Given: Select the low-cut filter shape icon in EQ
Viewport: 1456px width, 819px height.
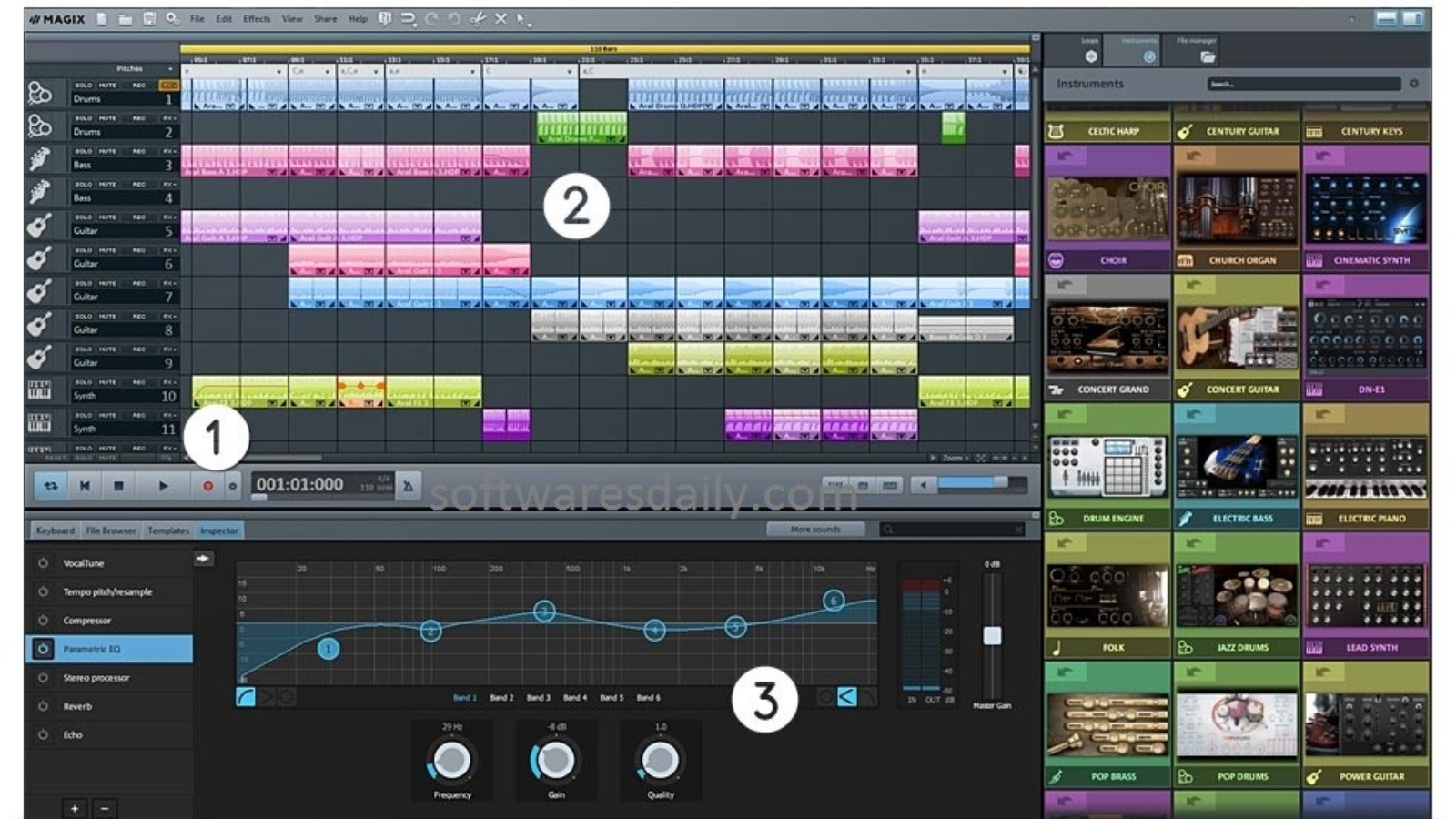Looking at the screenshot, I should [246, 697].
